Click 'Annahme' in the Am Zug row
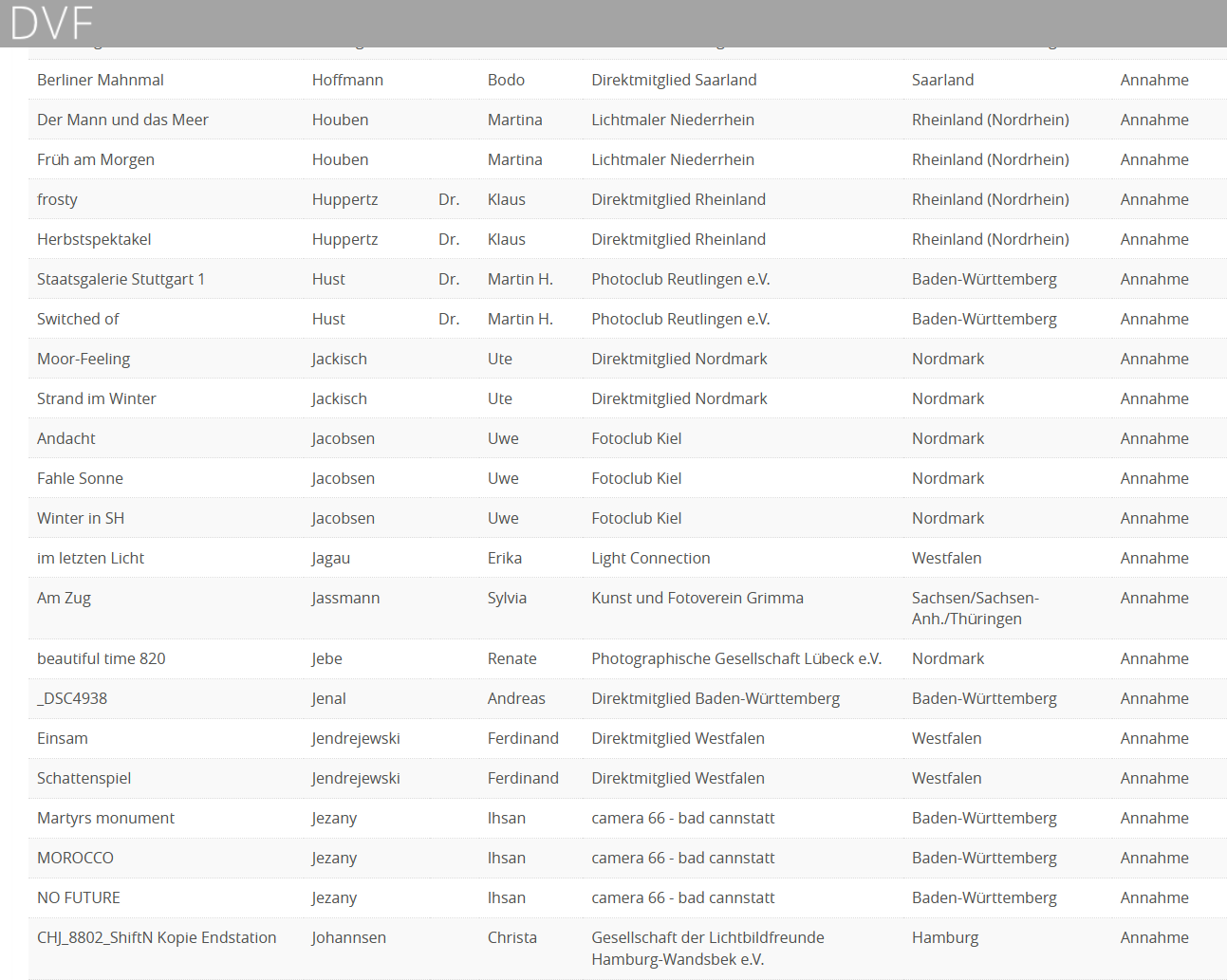Image resolution: width=1227 pixels, height=980 pixels. [x=1154, y=598]
